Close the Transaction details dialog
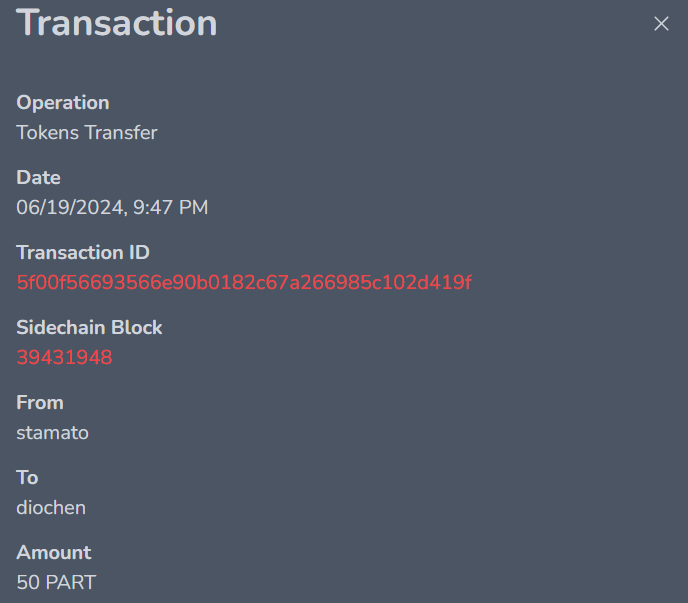Screen dimensions: 688x603 (661, 23)
